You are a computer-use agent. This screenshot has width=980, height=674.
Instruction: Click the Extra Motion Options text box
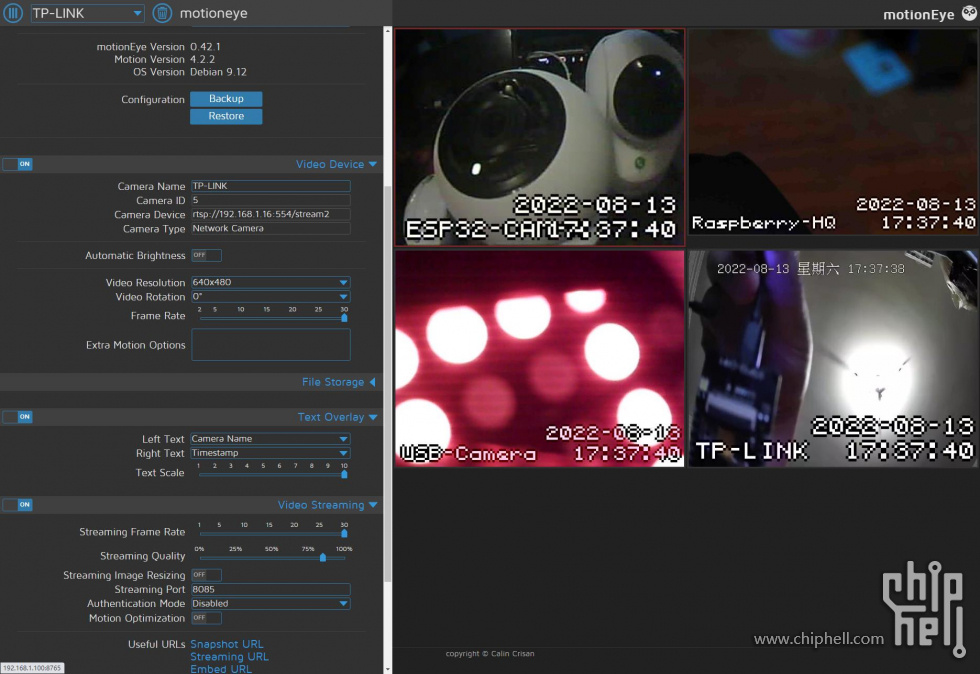click(271, 345)
